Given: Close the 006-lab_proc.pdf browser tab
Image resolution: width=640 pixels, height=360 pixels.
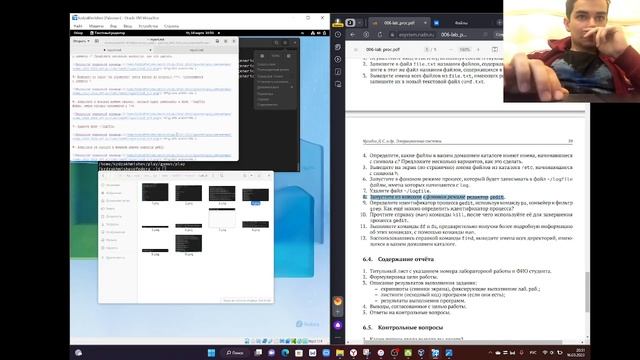Looking at the screenshot, I should [x=425, y=23].
